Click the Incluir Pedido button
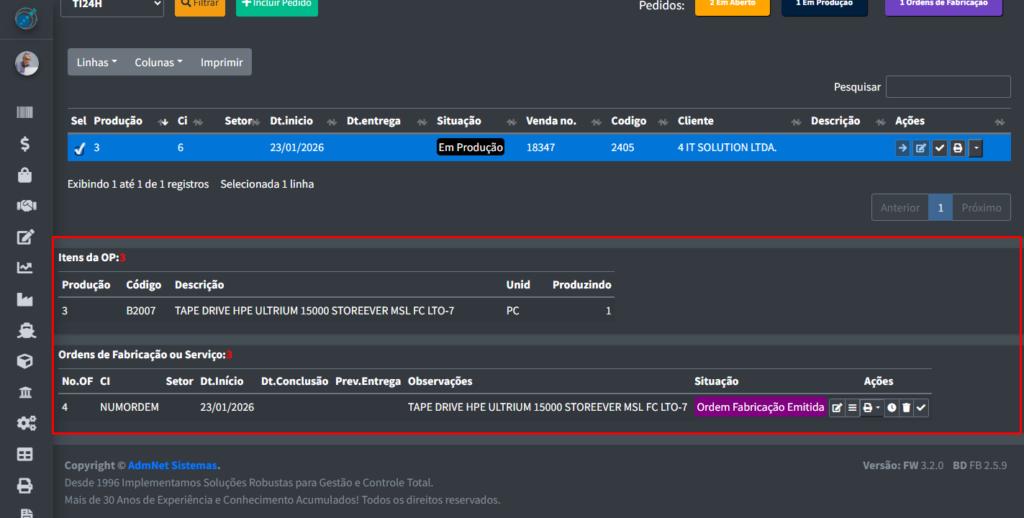Image resolution: width=1024 pixels, height=518 pixels. [x=276, y=5]
